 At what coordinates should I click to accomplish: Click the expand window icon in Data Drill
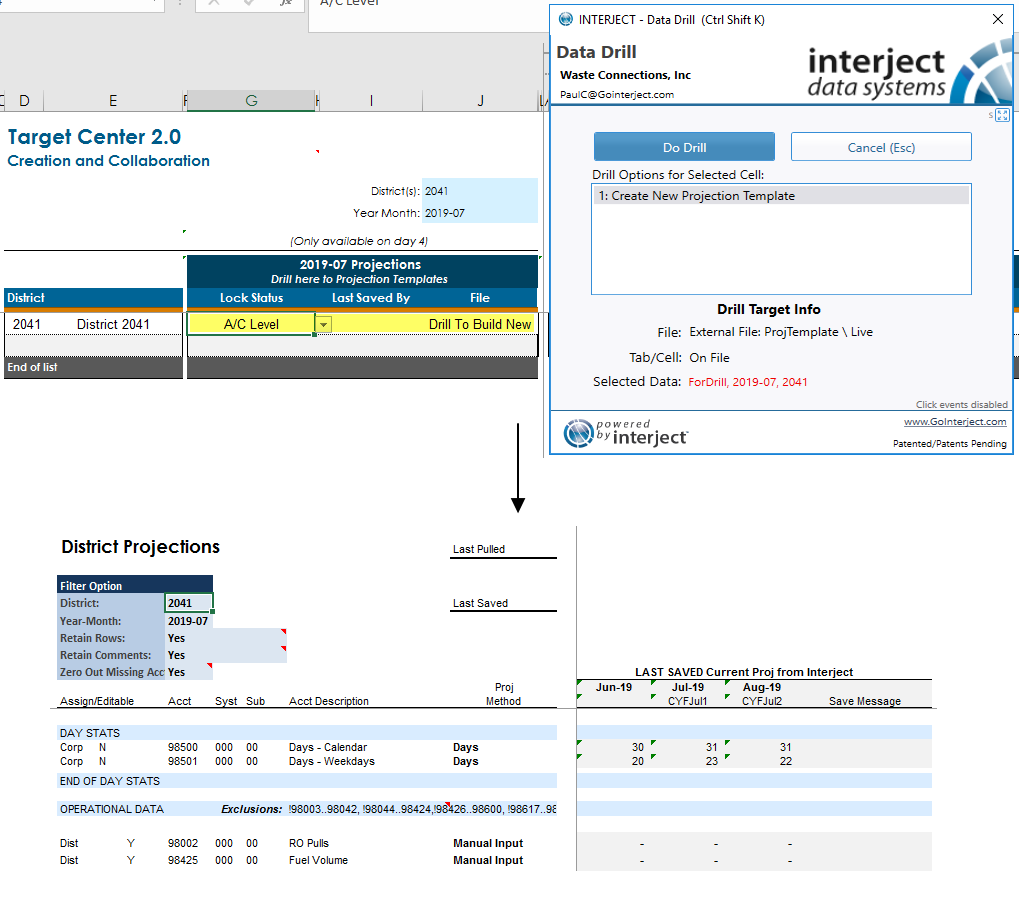coord(1002,115)
